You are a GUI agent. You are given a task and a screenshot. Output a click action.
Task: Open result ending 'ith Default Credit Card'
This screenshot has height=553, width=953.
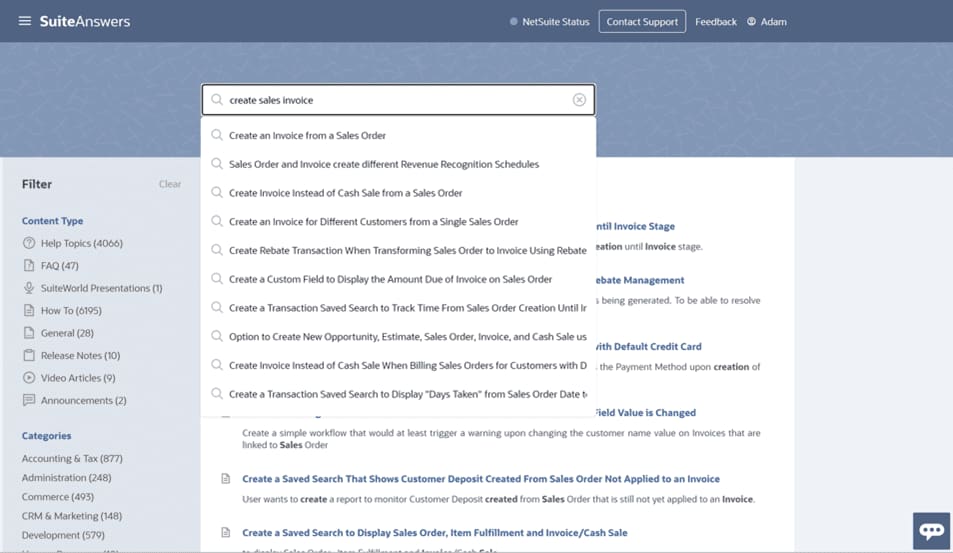click(x=649, y=346)
